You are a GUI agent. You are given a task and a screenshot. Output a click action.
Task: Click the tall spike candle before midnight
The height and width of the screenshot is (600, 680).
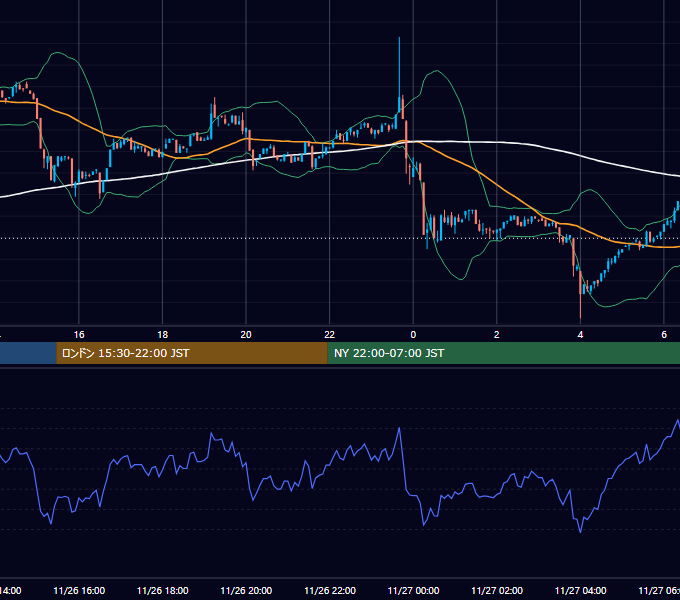pos(399,76)
